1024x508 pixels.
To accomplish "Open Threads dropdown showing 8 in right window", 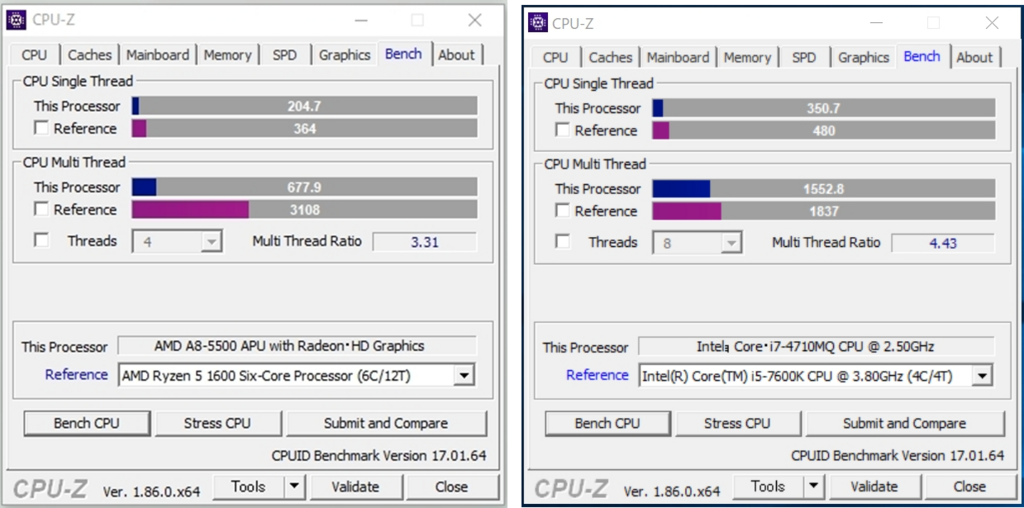I will [x=697, y=244].
